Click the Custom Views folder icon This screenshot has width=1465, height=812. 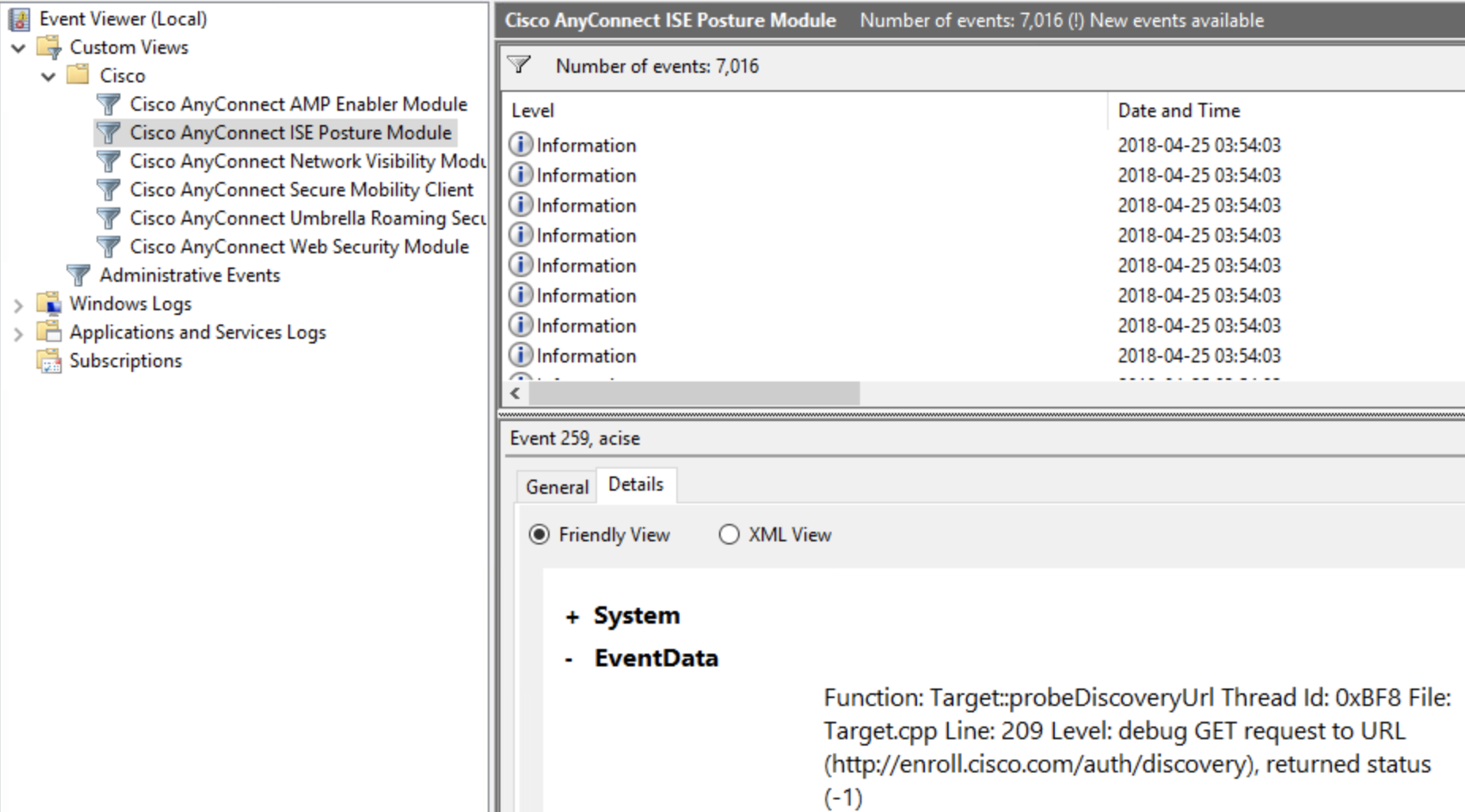pos(49,47)
